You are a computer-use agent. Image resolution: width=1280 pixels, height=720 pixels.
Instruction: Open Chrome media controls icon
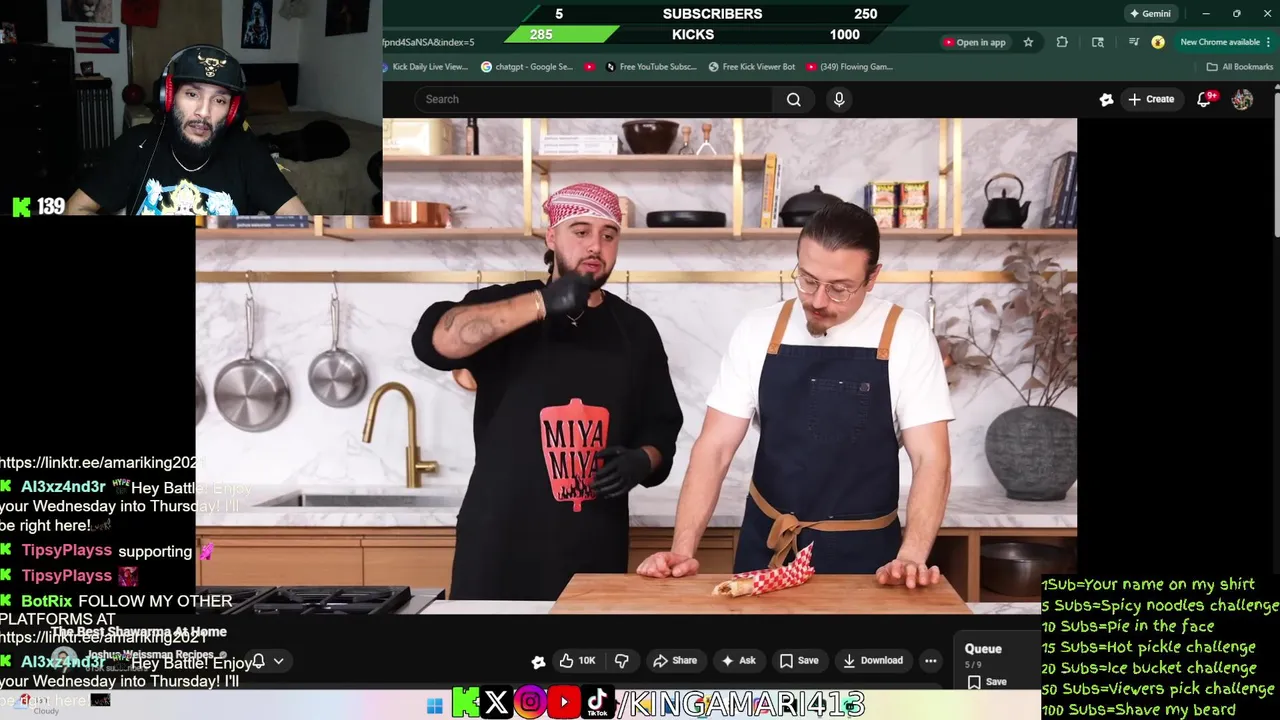[x=1133, y=42]
